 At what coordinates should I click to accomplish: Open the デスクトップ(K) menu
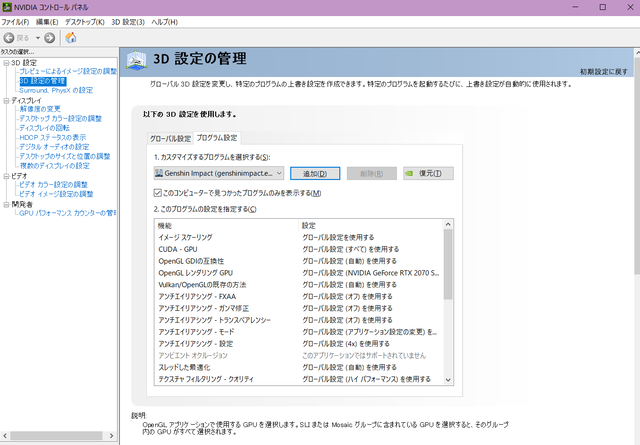tap(84, 22)
